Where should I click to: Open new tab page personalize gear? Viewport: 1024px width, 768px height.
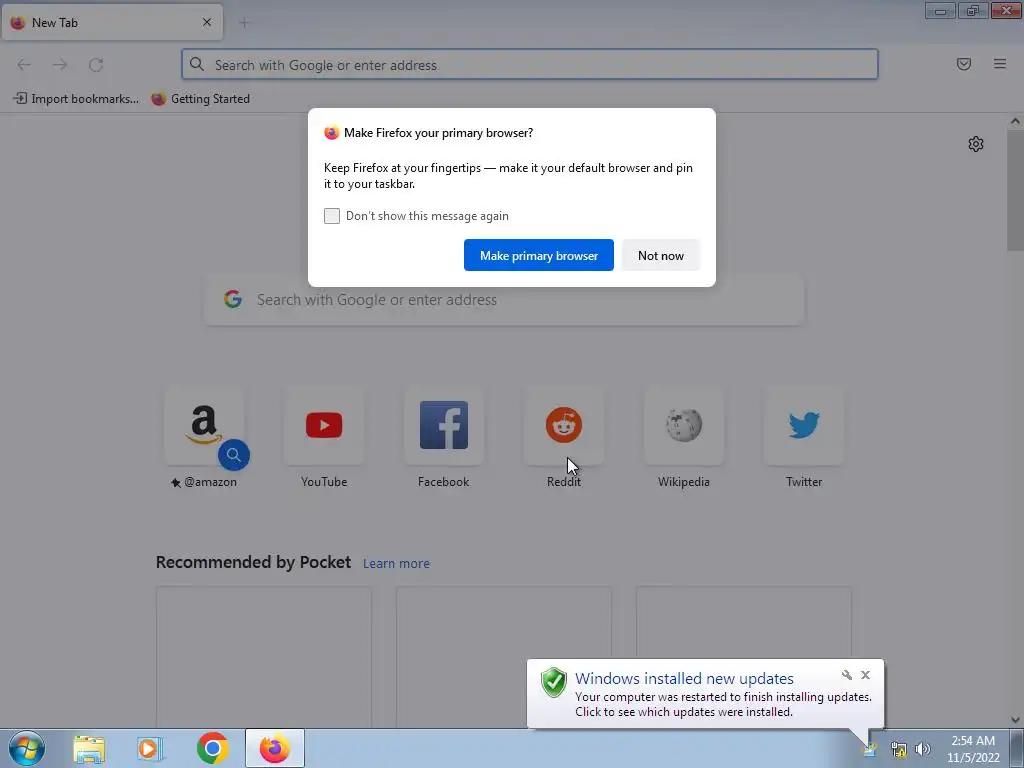point(976,144)
